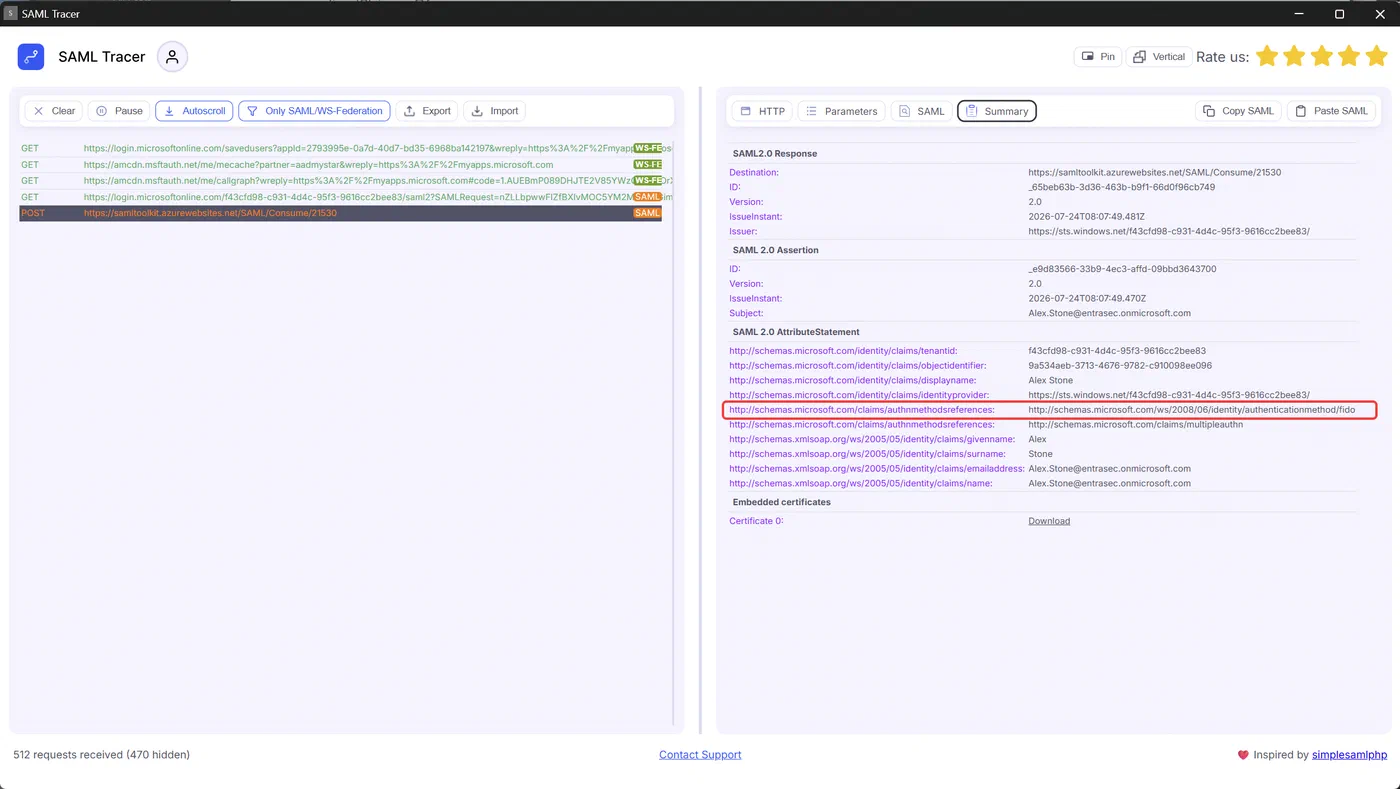Import a trace file
The height and width of the screenshot is (789, 1400).
(495, 111)
